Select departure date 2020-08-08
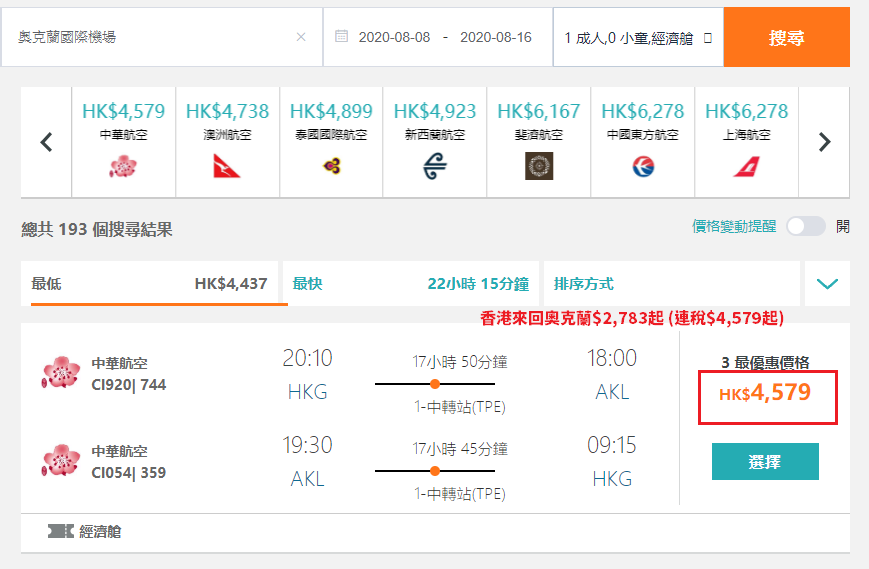The image size is (869, 569). (394, 37)
